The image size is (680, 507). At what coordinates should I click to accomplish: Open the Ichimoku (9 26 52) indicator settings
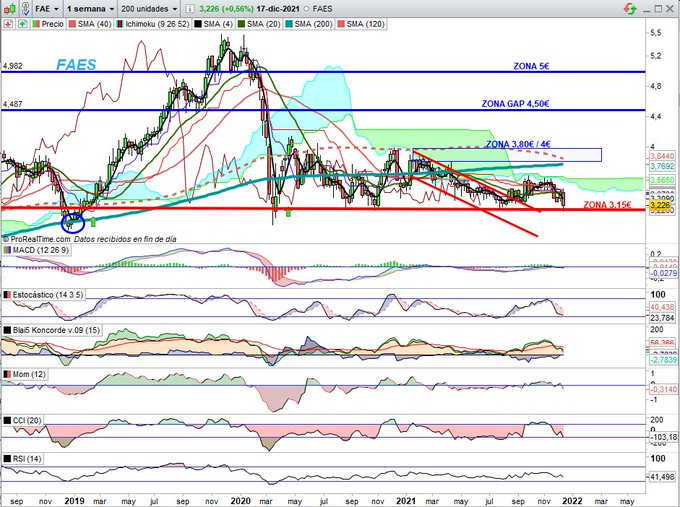(157, 24)
